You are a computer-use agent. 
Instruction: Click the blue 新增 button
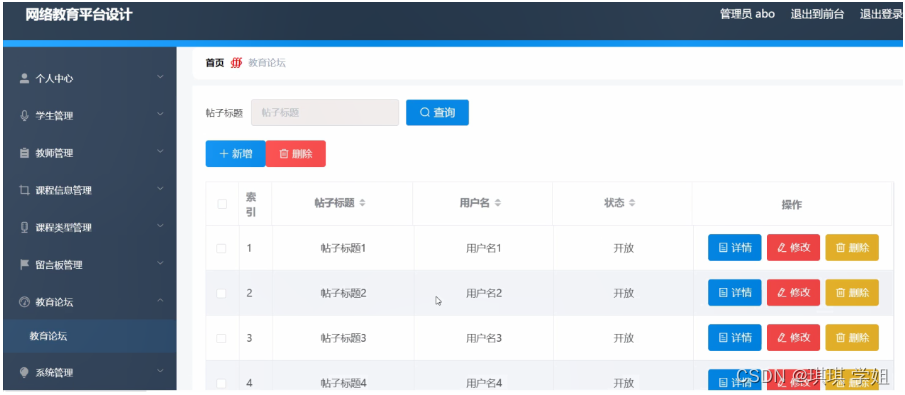(x=235, y=154)
